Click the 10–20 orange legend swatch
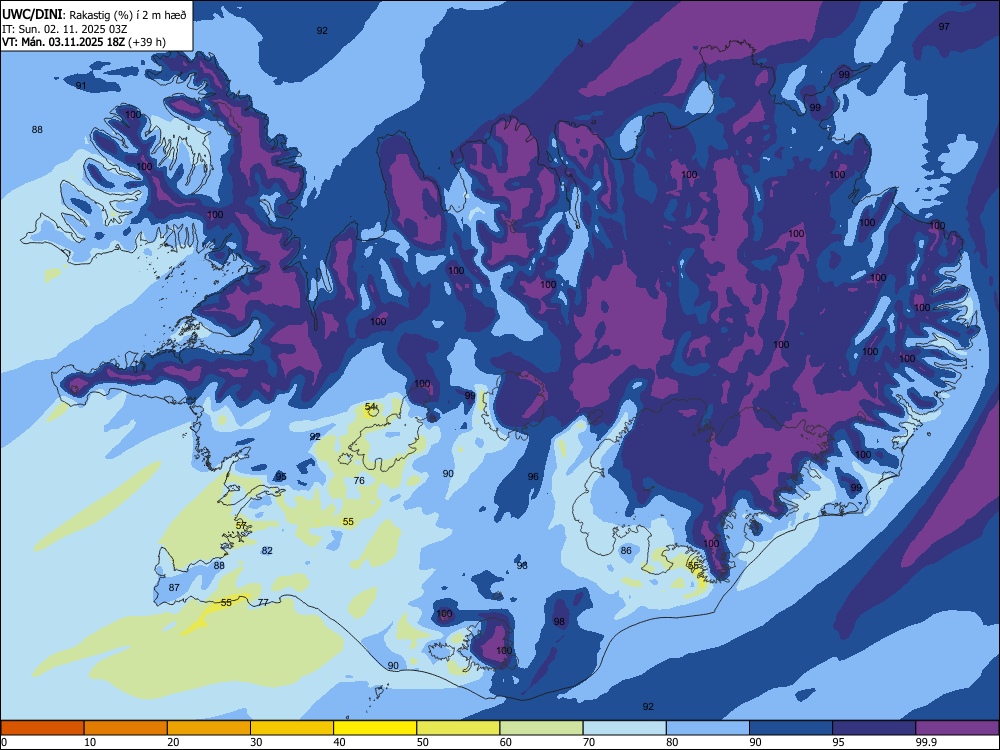The width and height of the screenshot is (1000, 750). [x=126, y=728]
